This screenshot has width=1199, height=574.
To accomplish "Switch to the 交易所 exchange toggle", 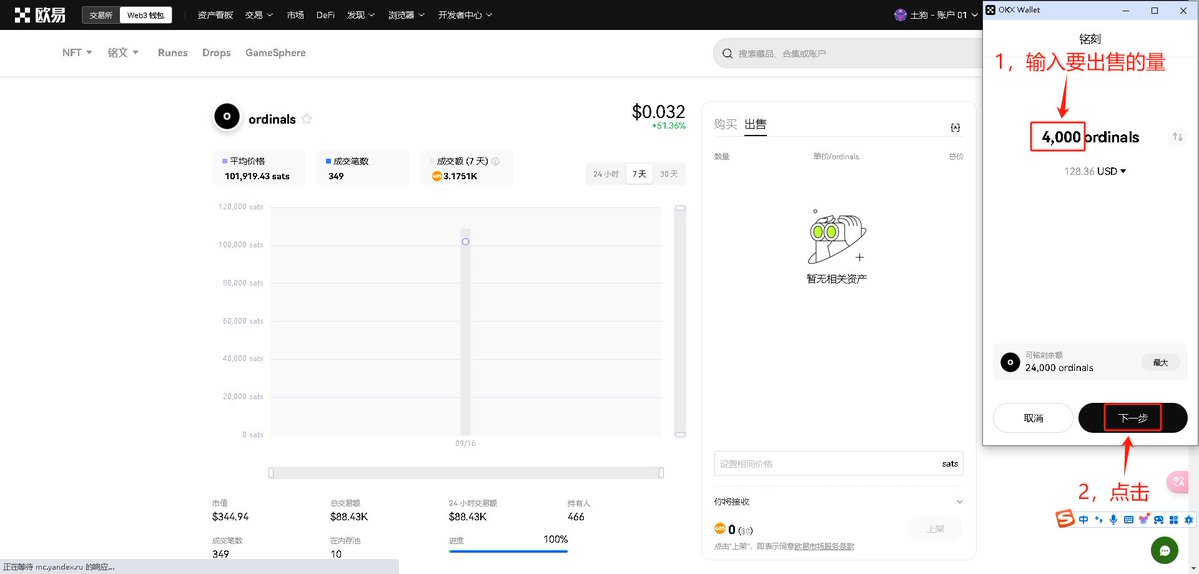I will [101, 15].
